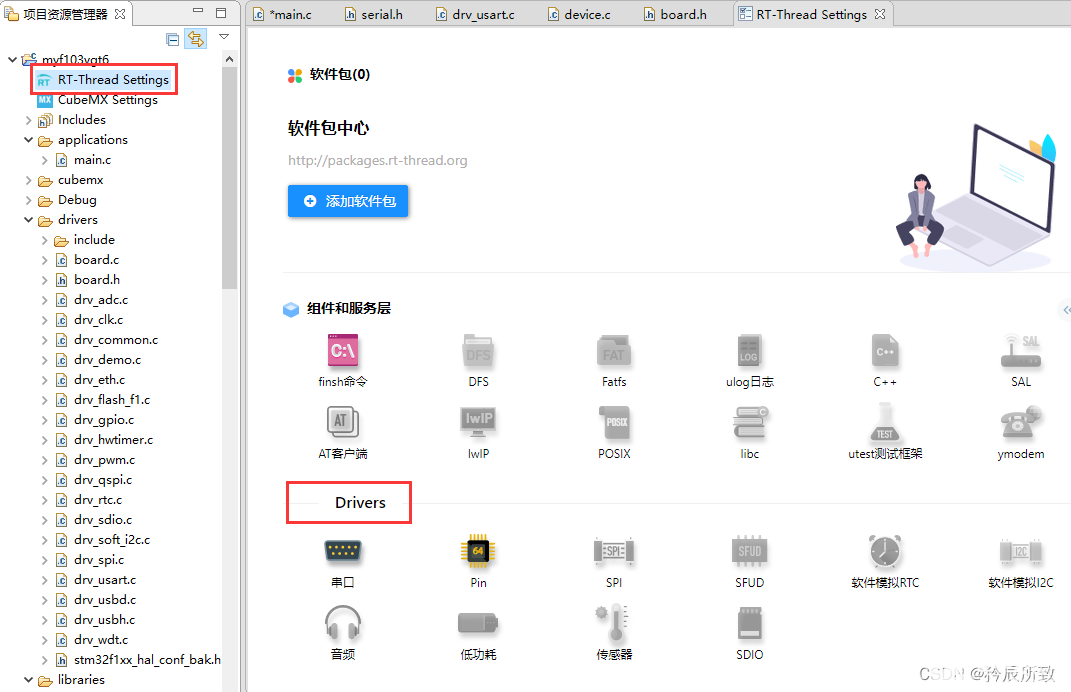
Task: Enable the 低功耗 low power icon
Action: coord(478,623)
